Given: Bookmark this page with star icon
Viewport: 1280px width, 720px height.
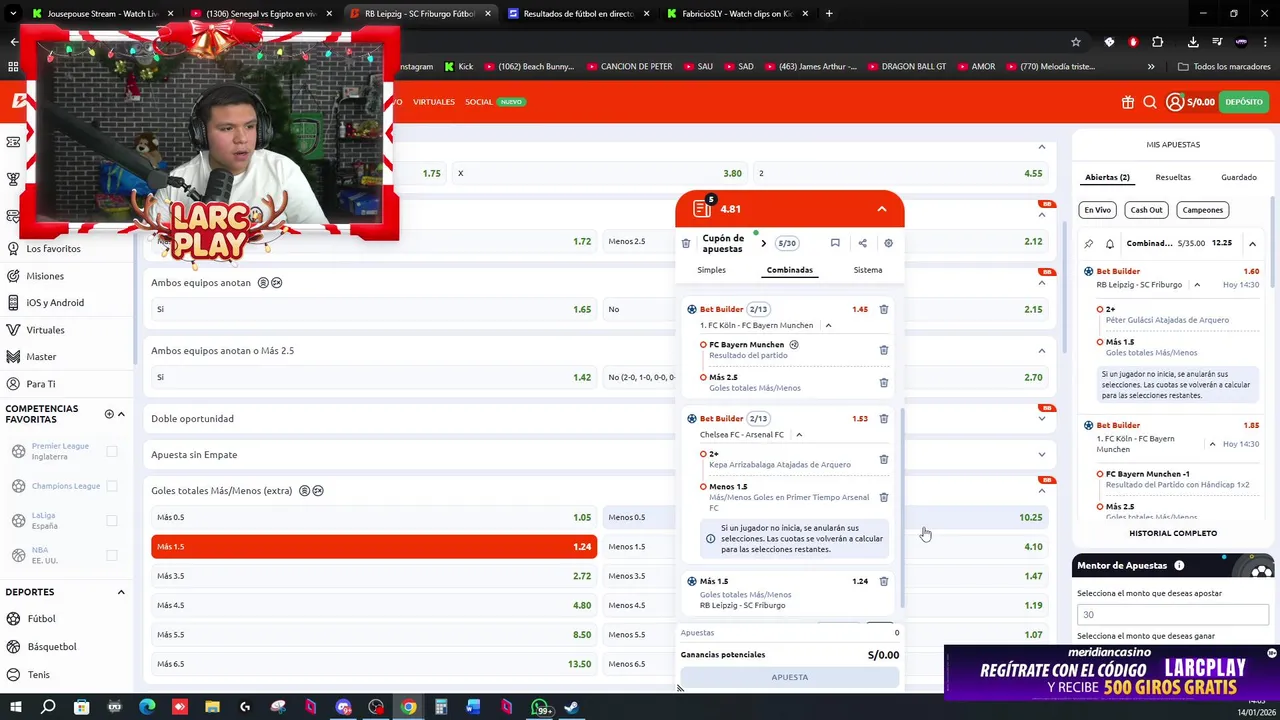Looking at the screenshot, I should 1076,42.
